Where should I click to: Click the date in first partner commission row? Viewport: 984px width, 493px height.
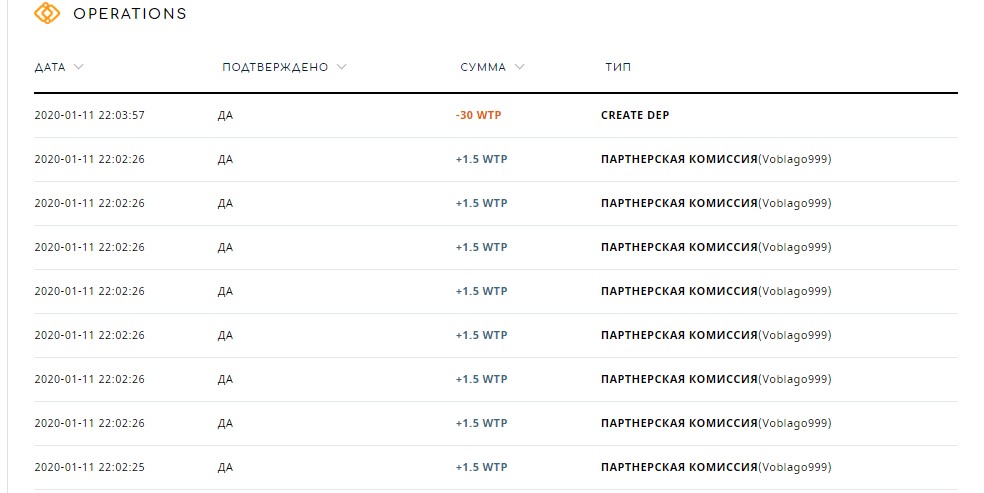click(89, 159)
